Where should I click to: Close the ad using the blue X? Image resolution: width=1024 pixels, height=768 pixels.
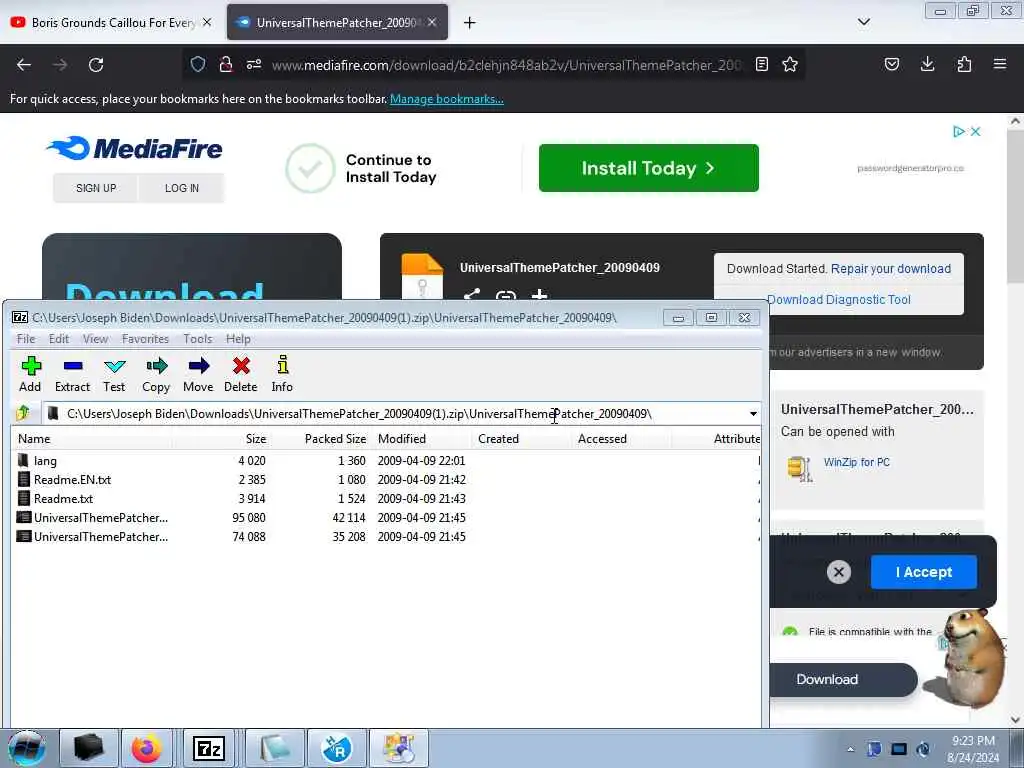coord(976,131)
